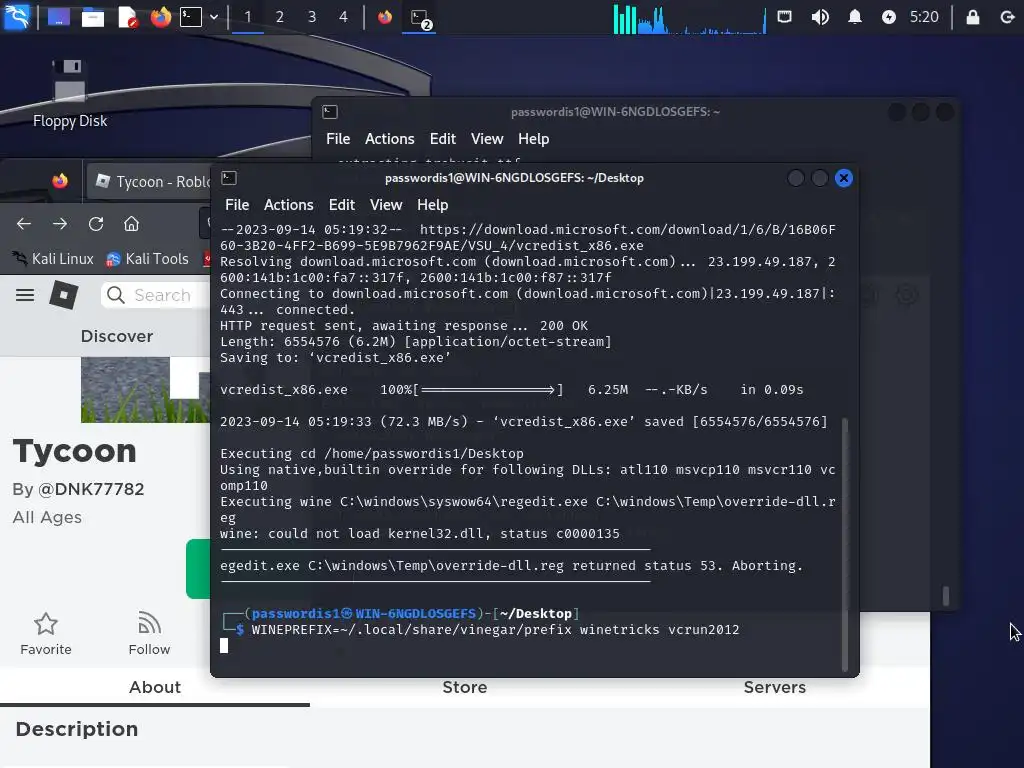Click the show desktop panel icon
This screenshot has height=768, width=1024.
[59, 17]
